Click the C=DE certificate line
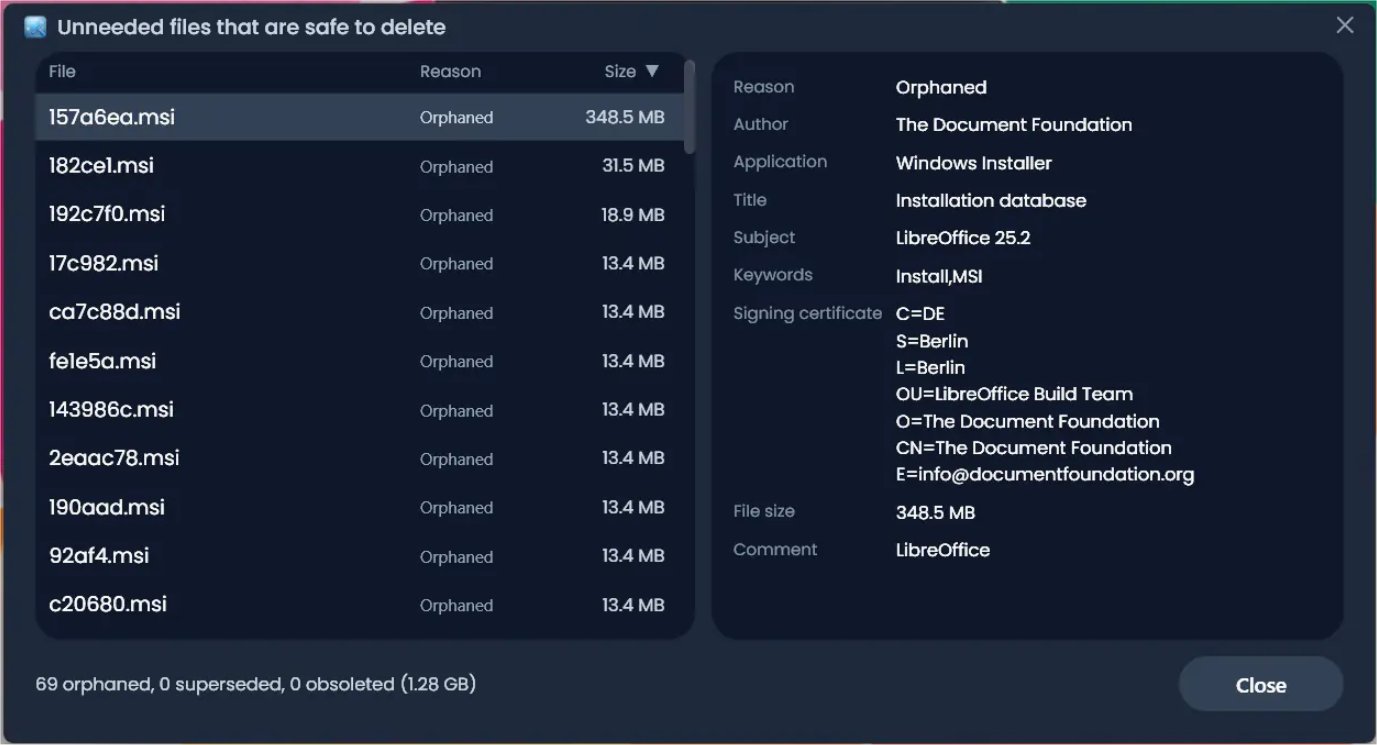Image resolution: width=1377 pixels, height=745 pixels. click(920, 314)
